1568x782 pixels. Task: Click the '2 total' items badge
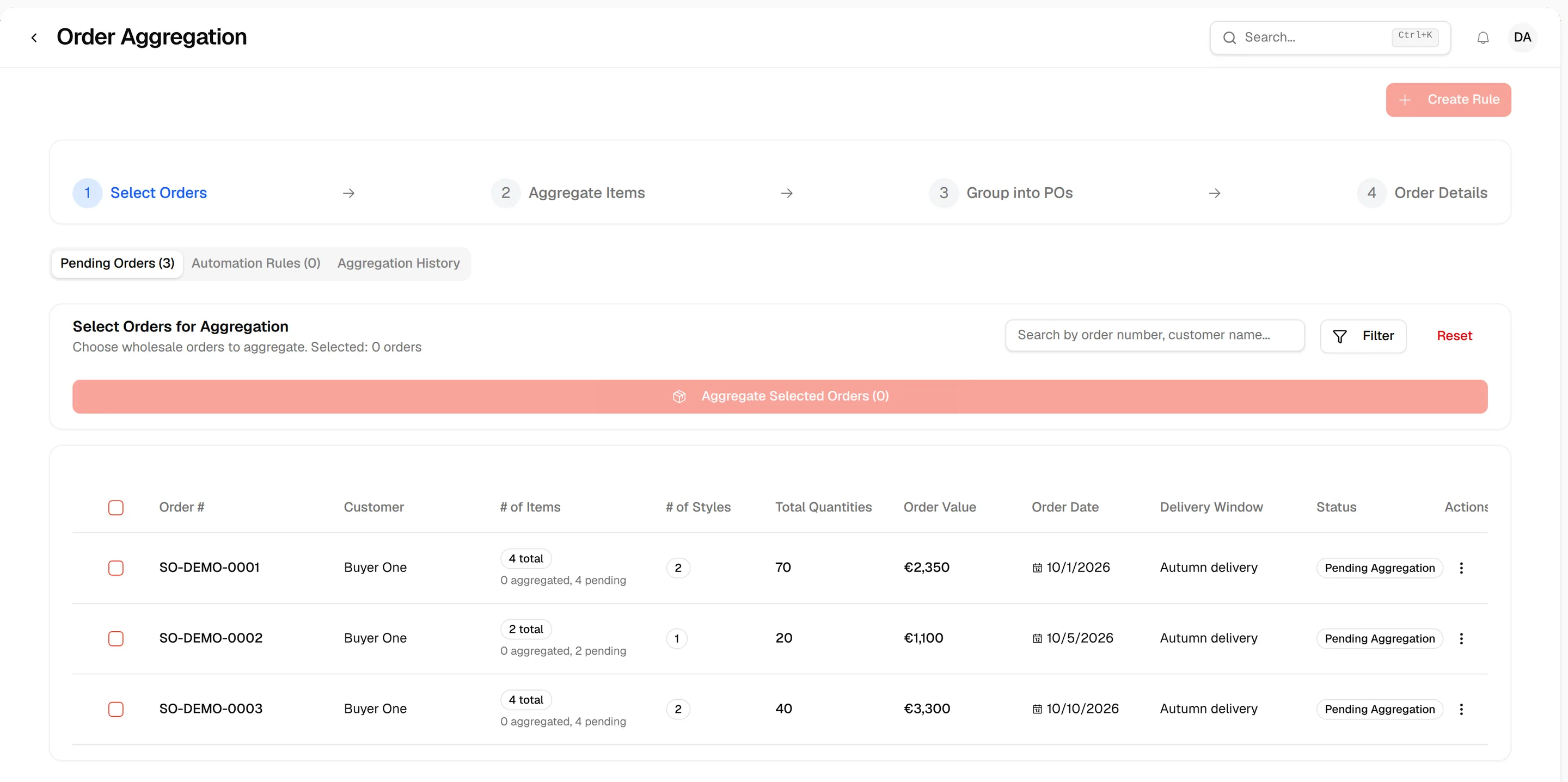click(x=526, y=629)
